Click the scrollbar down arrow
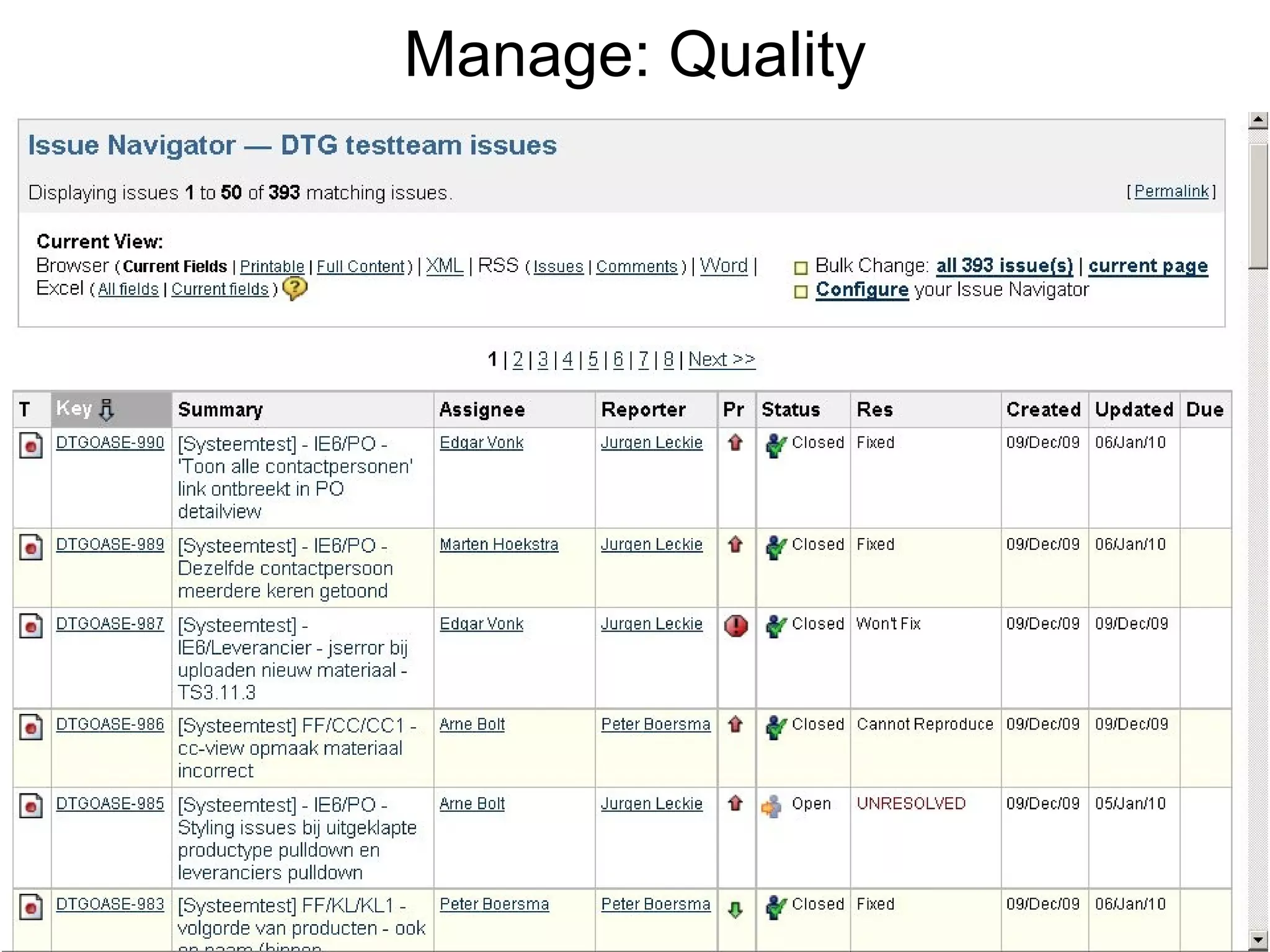Viewport: 1270px width, 952px height. click(1258, 940)
